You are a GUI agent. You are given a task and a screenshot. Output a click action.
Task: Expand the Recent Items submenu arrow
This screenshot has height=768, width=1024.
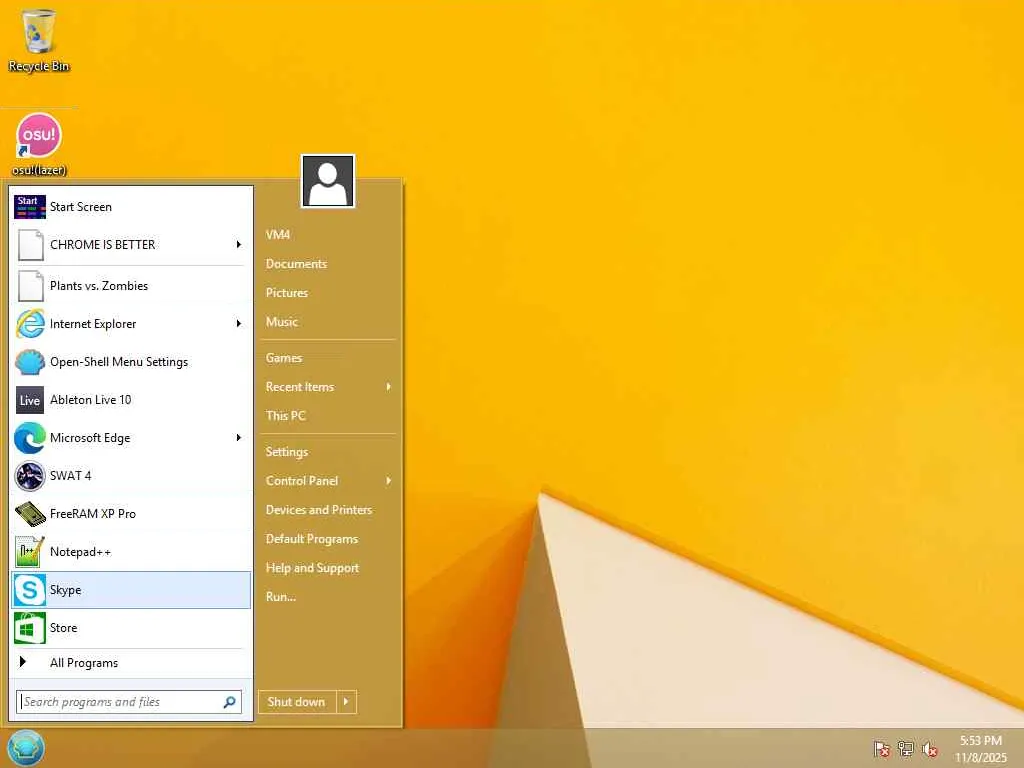click(389, 387)
